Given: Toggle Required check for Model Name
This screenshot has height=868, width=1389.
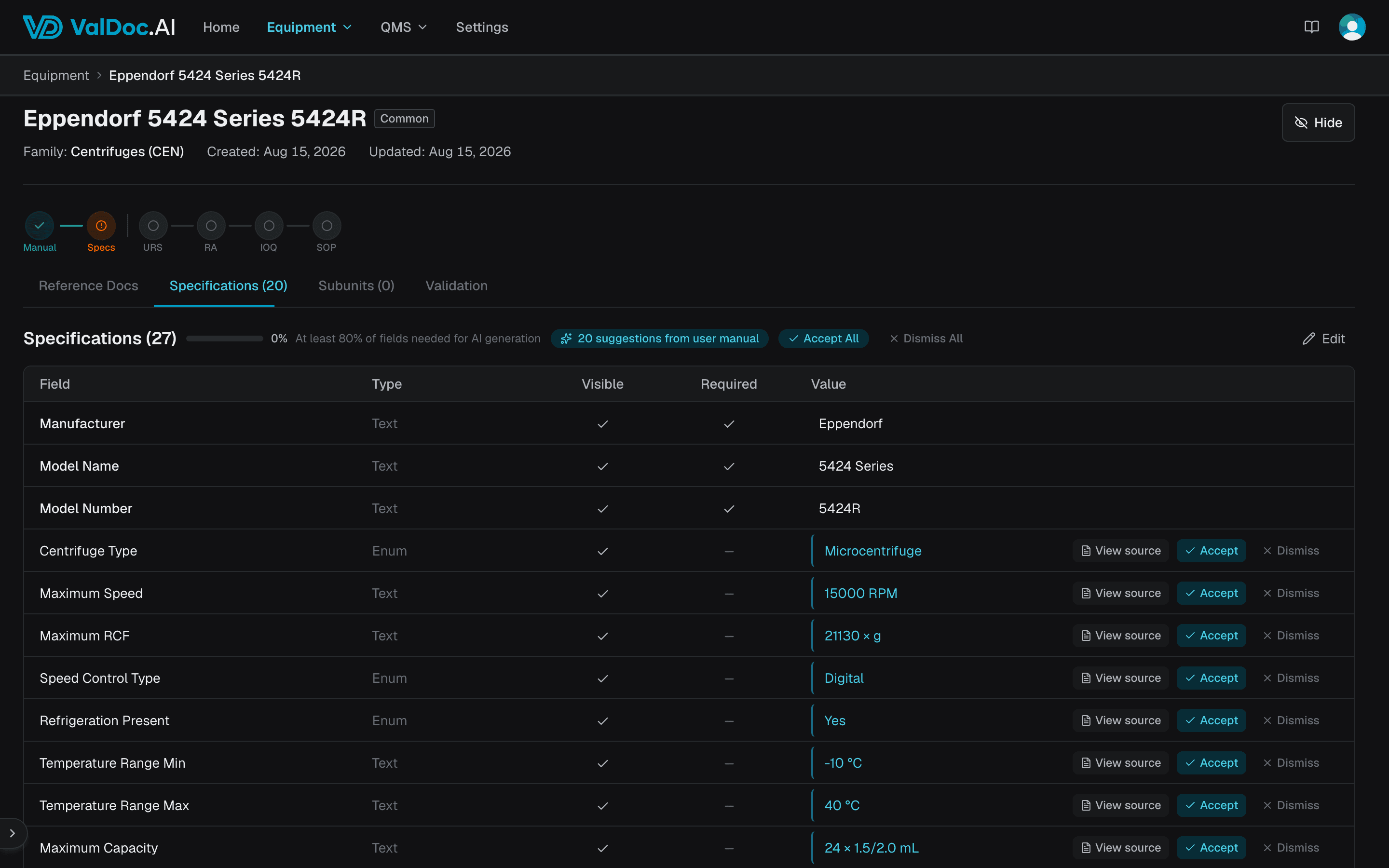Looking at the screenshot, I should click(x=728, y=466).
